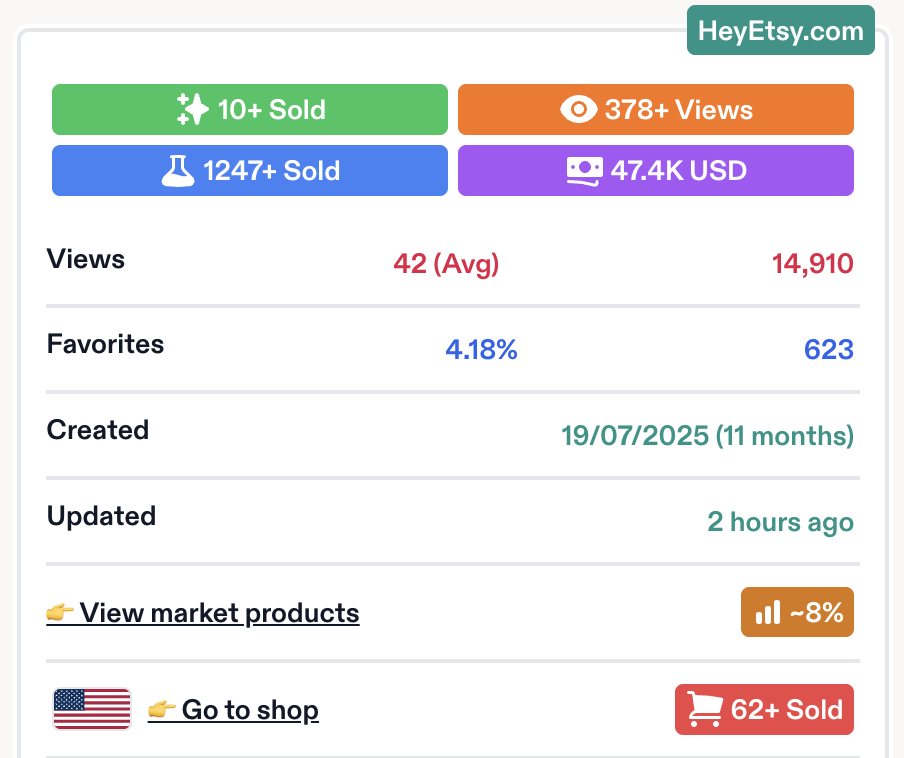The height and width of the screenshot is (758, 904).
Task: Open the View market products link
Action: (x=203, y=613)
